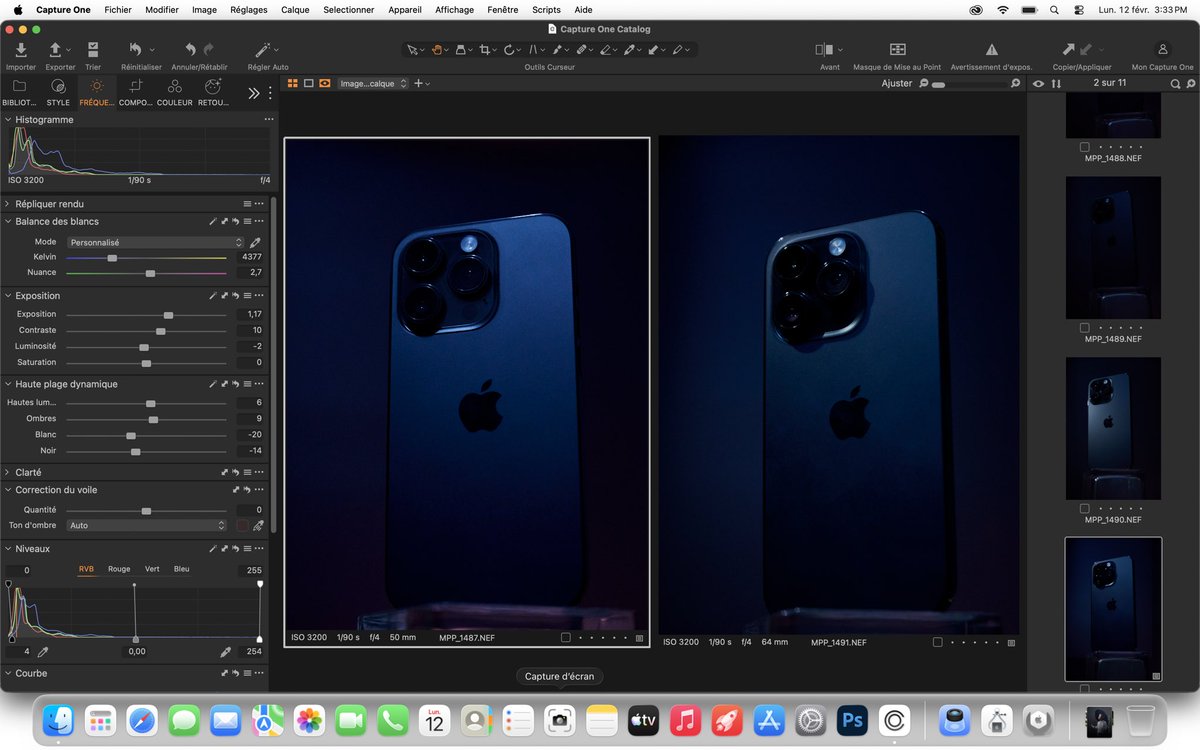Open the Image...calque layer dropdown
This screenshot has height=750, width=1200.
pos(373,84)
